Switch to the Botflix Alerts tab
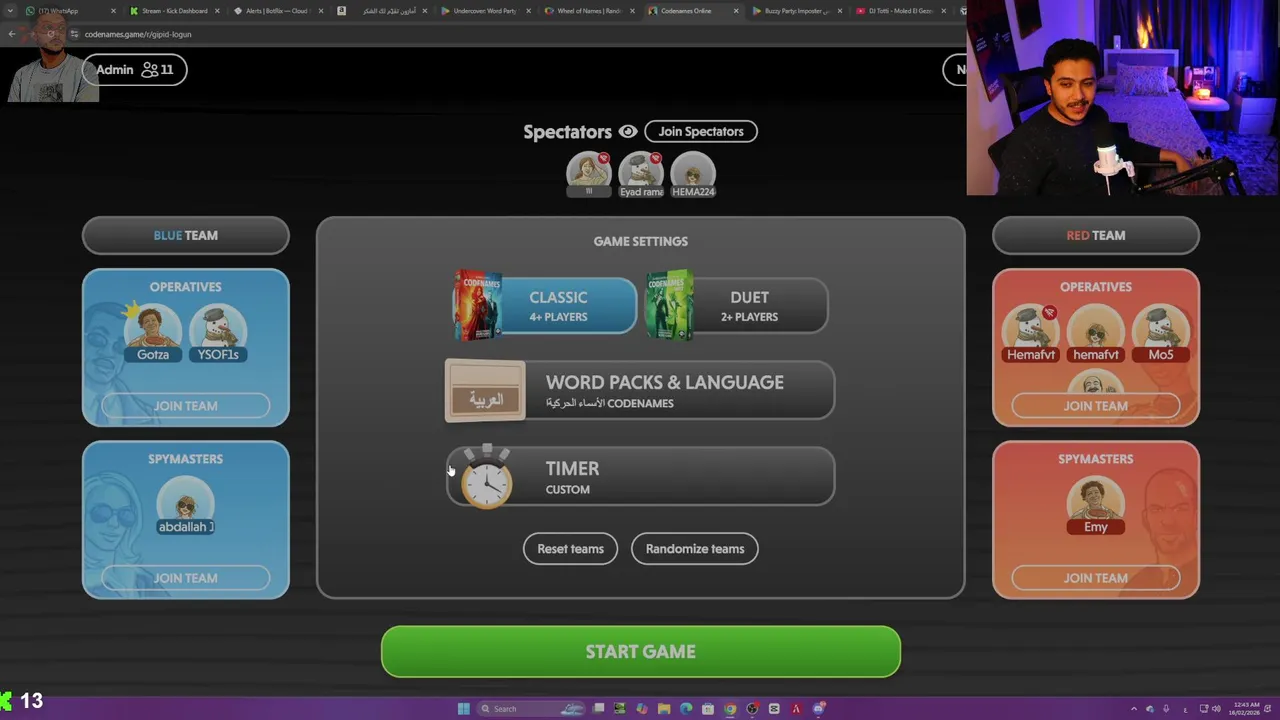The height and width of the screenshot is (720, 1280). pos(279,11)
